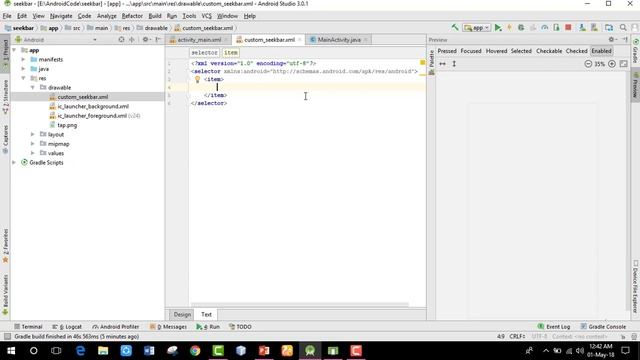This screenshot has height=360, width=640.
Task: Close the custom_seekbar.xml tab
Action: point(300,40)
